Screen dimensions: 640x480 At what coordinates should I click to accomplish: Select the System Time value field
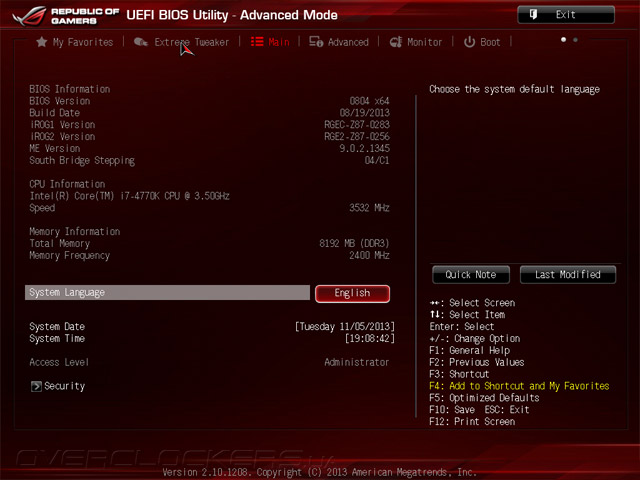click(x=370, y=338)
